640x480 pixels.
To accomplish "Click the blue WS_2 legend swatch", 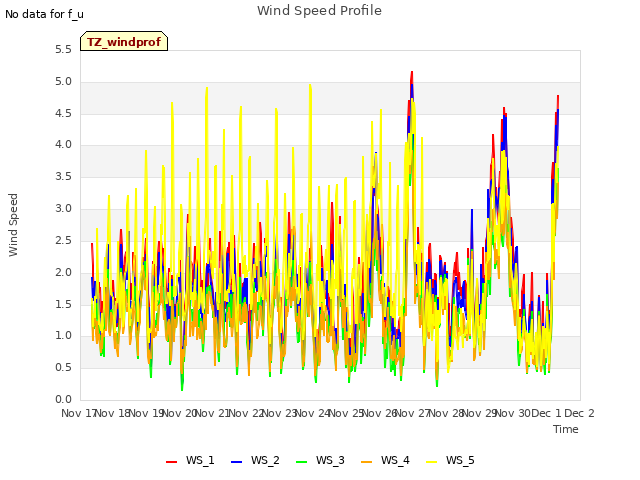I will 236,462.
